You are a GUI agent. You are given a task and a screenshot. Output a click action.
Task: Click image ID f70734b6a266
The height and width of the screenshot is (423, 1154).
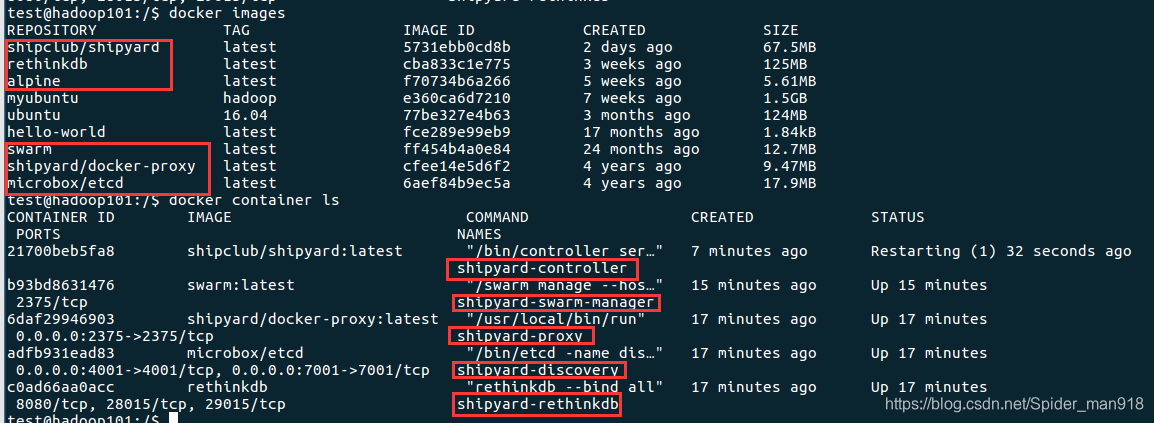(x=457, y=81)
